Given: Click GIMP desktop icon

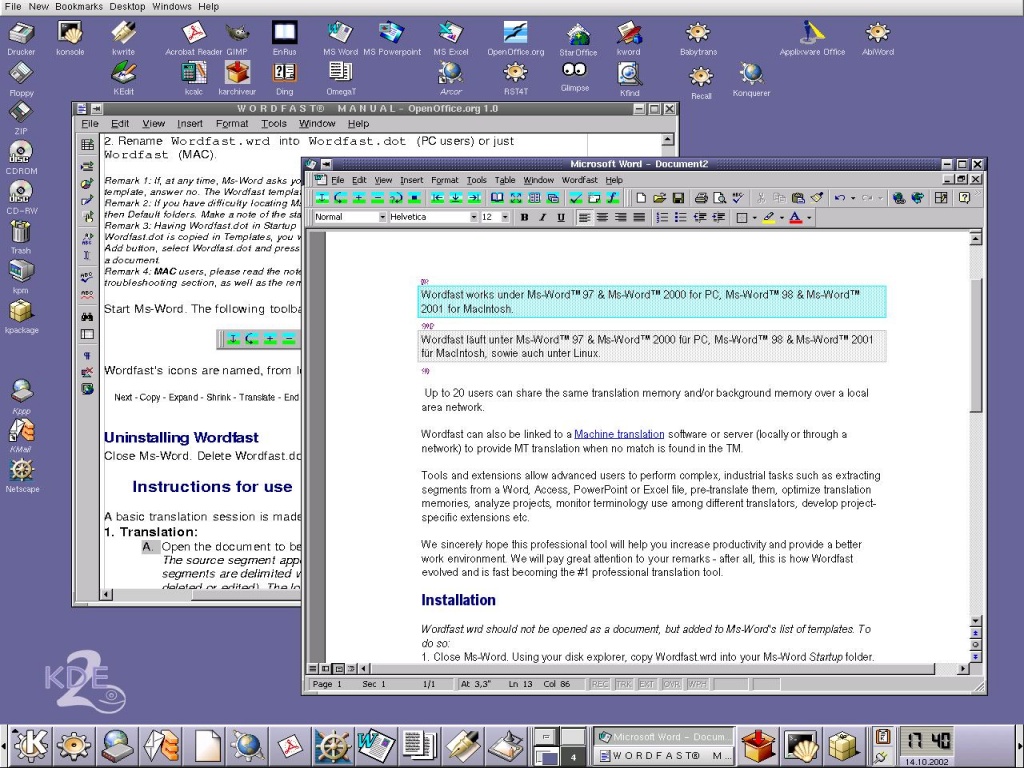Looking at the screenshot, I should (x=237, y=39).
